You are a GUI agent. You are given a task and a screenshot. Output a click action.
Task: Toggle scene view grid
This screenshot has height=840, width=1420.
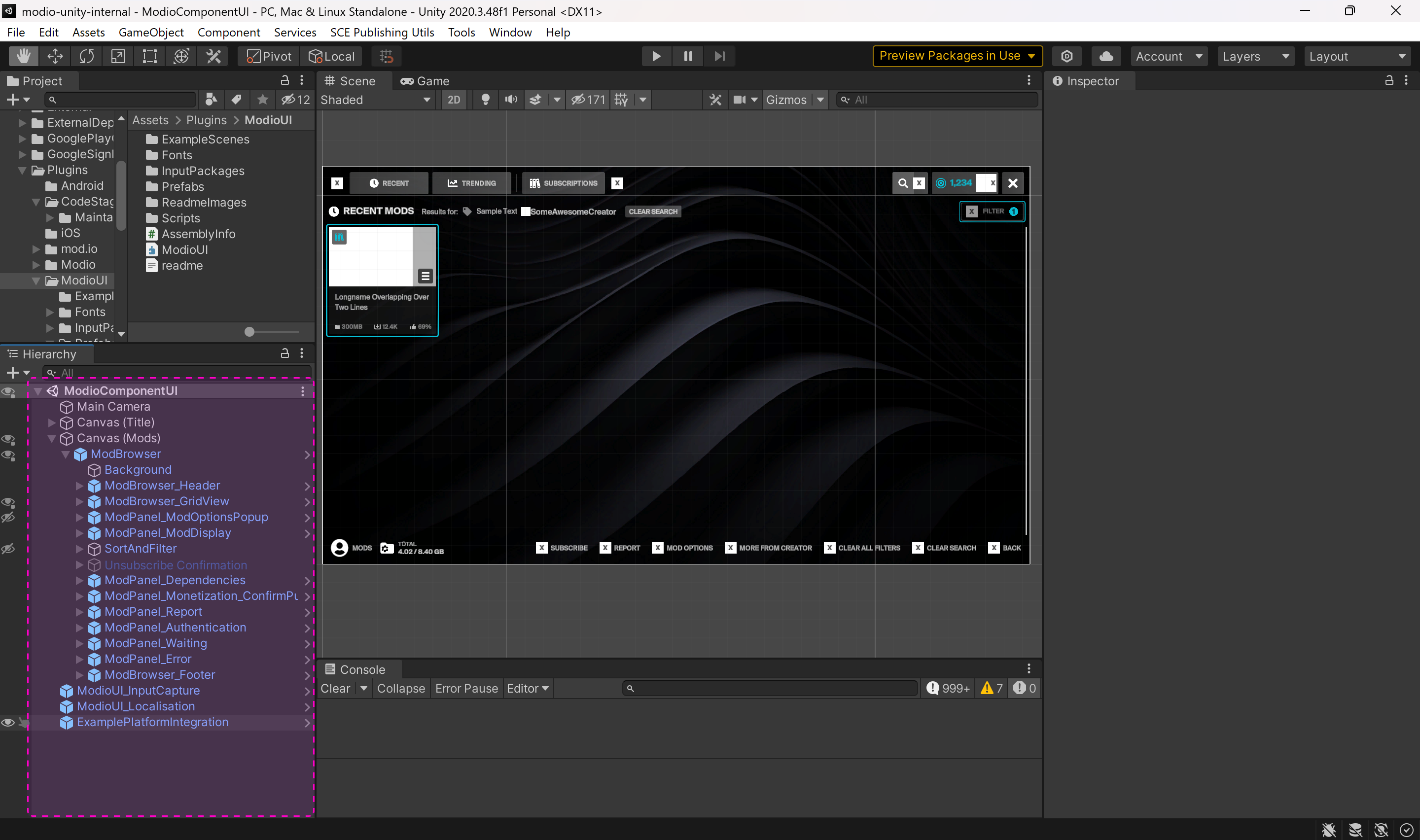[x=621, y=100]
